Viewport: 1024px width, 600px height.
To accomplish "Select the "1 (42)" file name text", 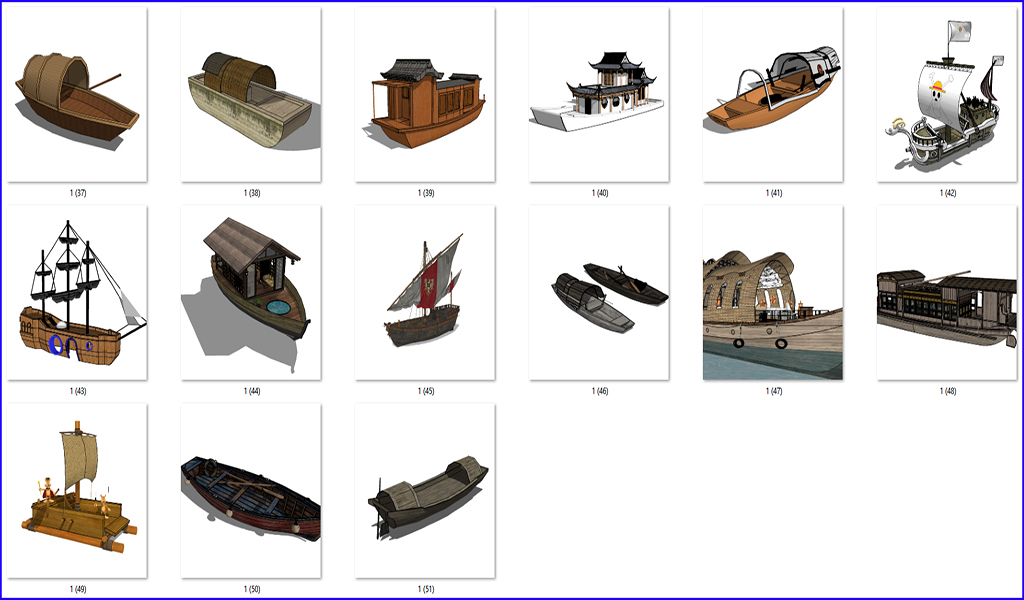I will point(947,193).
